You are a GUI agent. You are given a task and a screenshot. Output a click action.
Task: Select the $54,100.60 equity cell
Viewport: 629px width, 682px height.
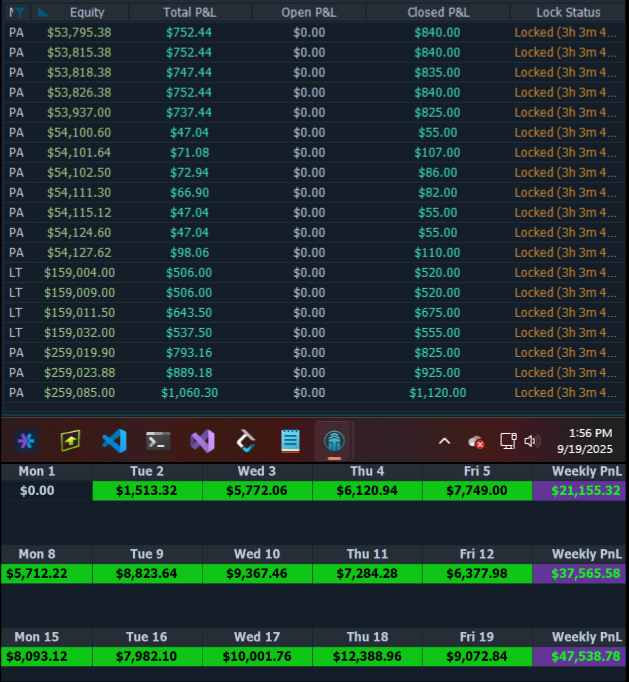click(79, 133)
